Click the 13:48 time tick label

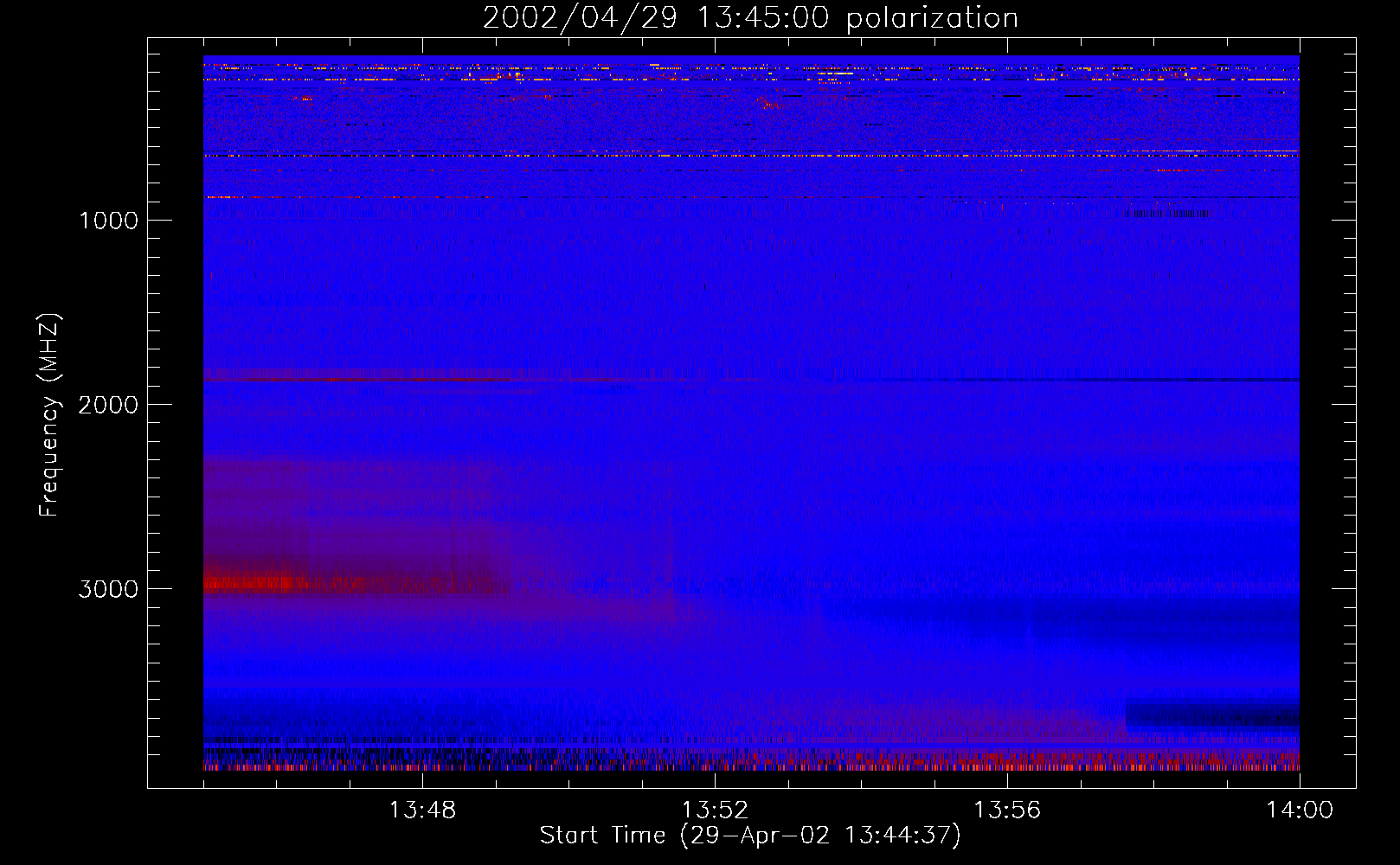click(422, 811)
